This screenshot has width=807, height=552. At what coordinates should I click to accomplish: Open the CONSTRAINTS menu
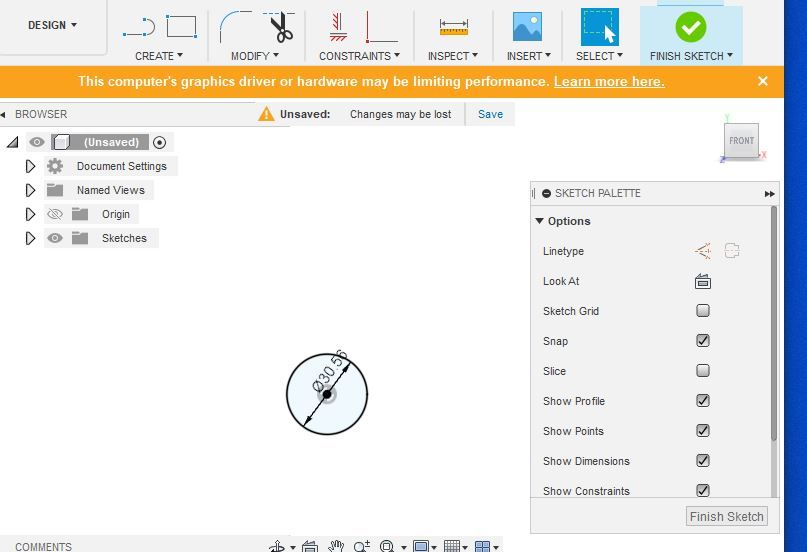click(x=359, y=56)
